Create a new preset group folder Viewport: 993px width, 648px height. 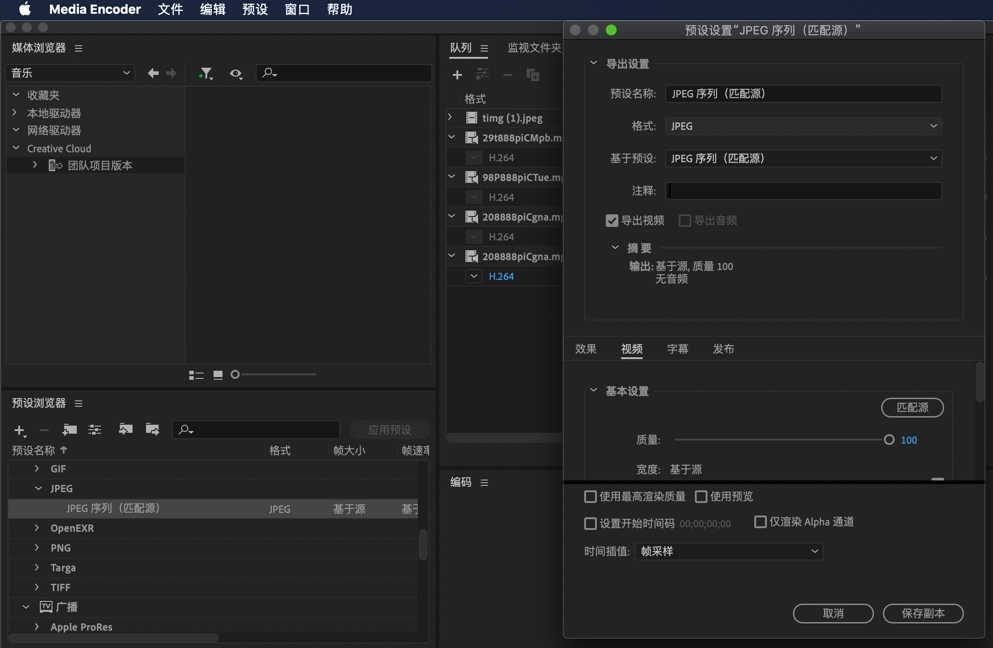click(70, 429)
